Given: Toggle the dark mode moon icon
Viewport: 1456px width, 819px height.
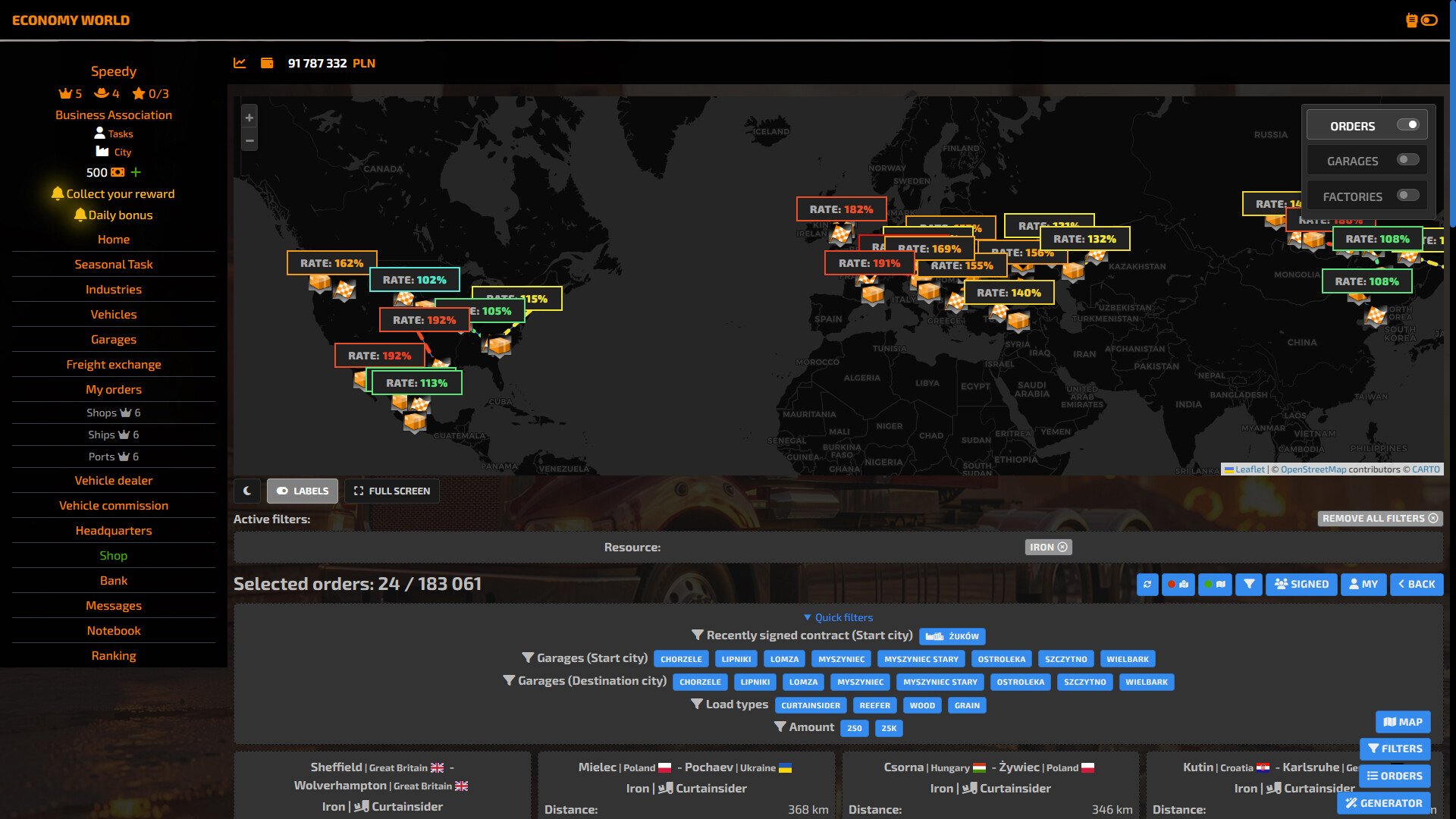Looking at the screenshot, I should point(247,491).
